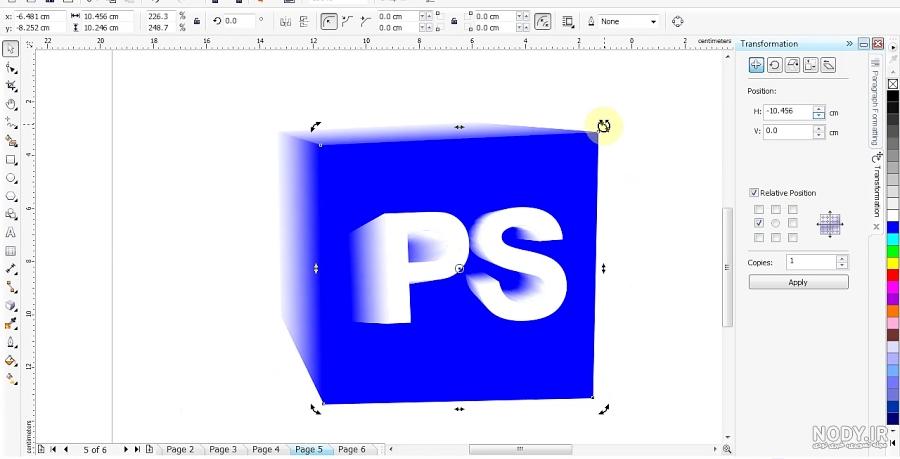Screen dimensions: 900x459
Task: Choose the Chamfered corner style
Action: 365,22
